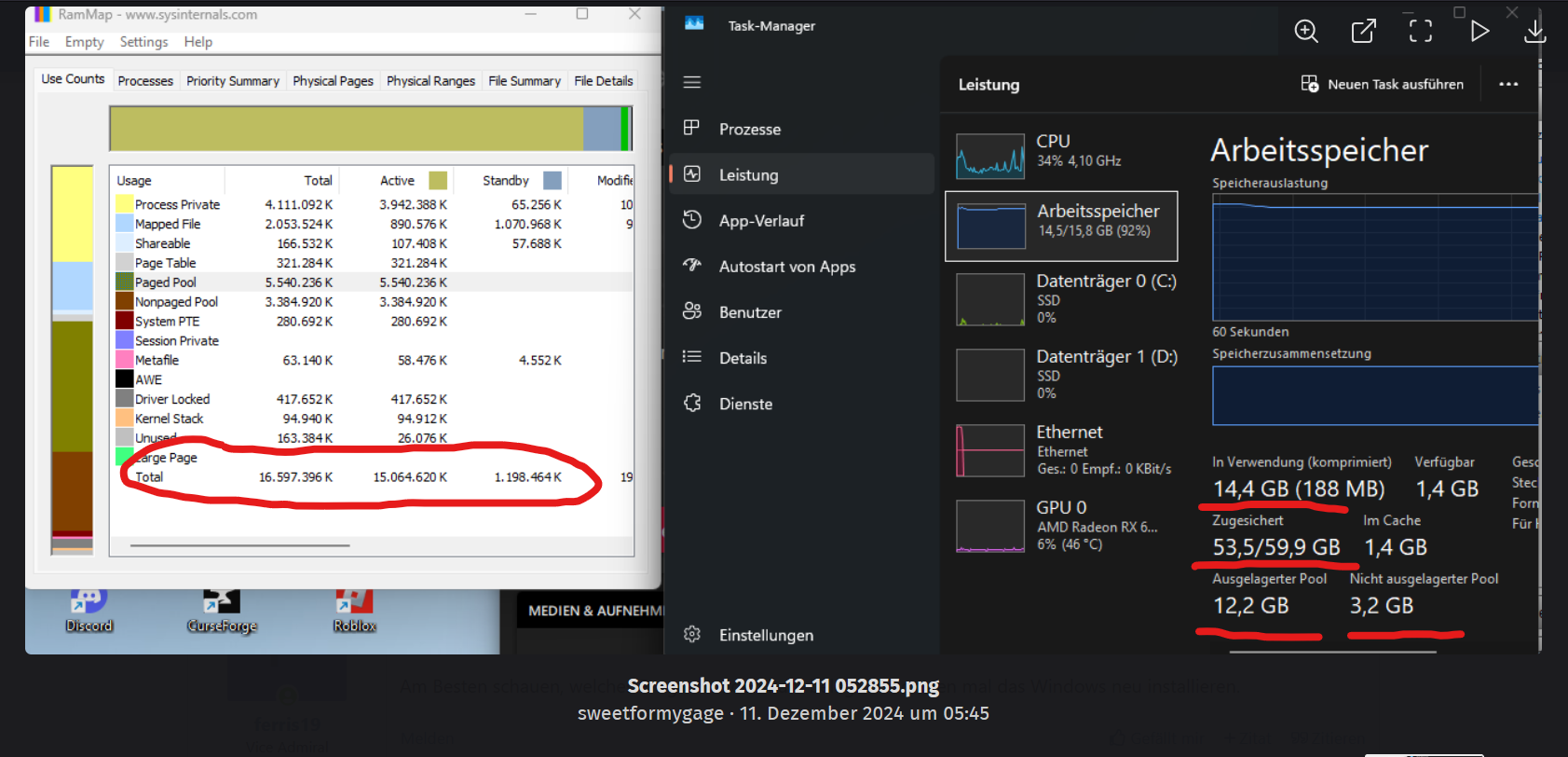The width and height of the screenshot is (1568, 757).
Task: Click the Usage column header
Action: pyautogui.click(x=168, y=181)
